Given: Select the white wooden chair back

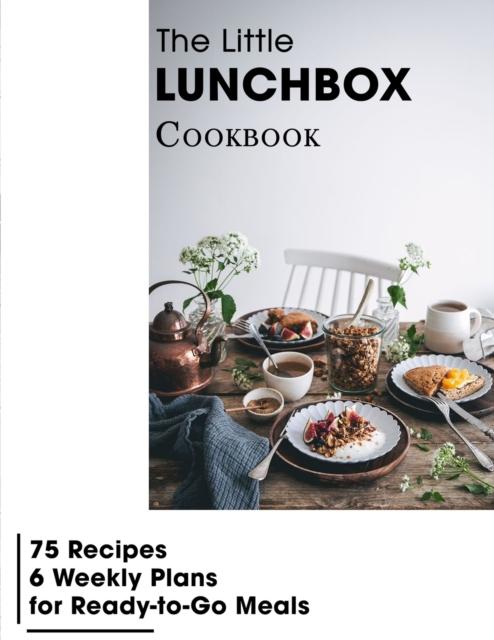Looking at the screenshot, I should [341, 282].
